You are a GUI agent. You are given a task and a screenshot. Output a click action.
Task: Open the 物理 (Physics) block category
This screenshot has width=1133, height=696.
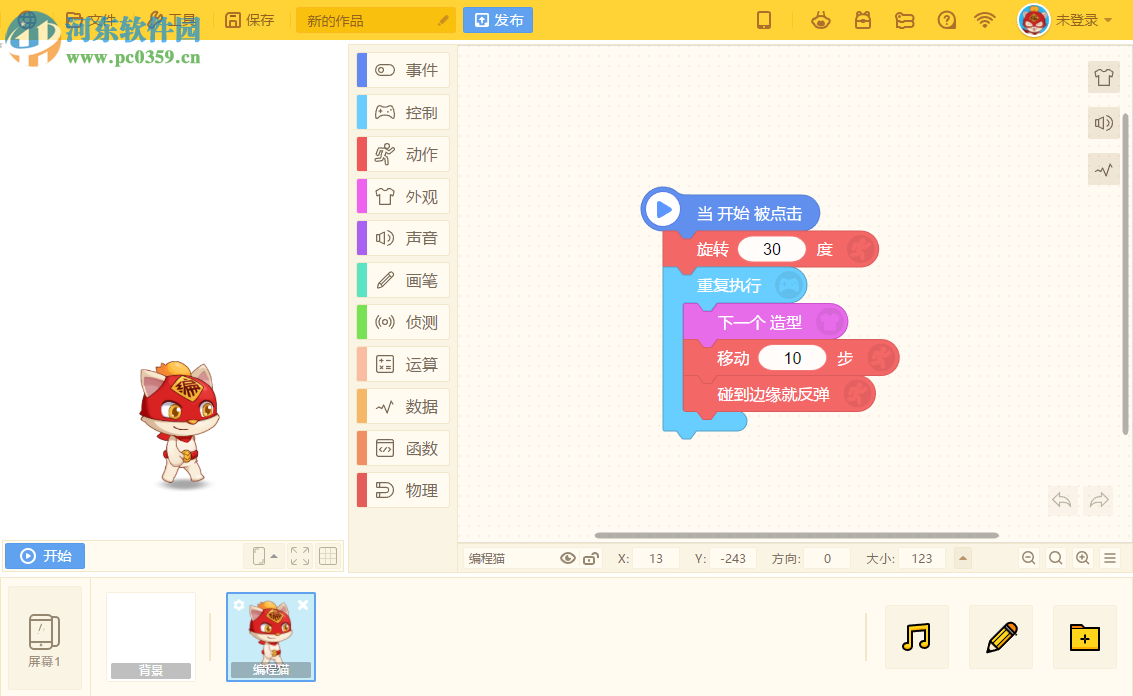(x=400, y=489)
